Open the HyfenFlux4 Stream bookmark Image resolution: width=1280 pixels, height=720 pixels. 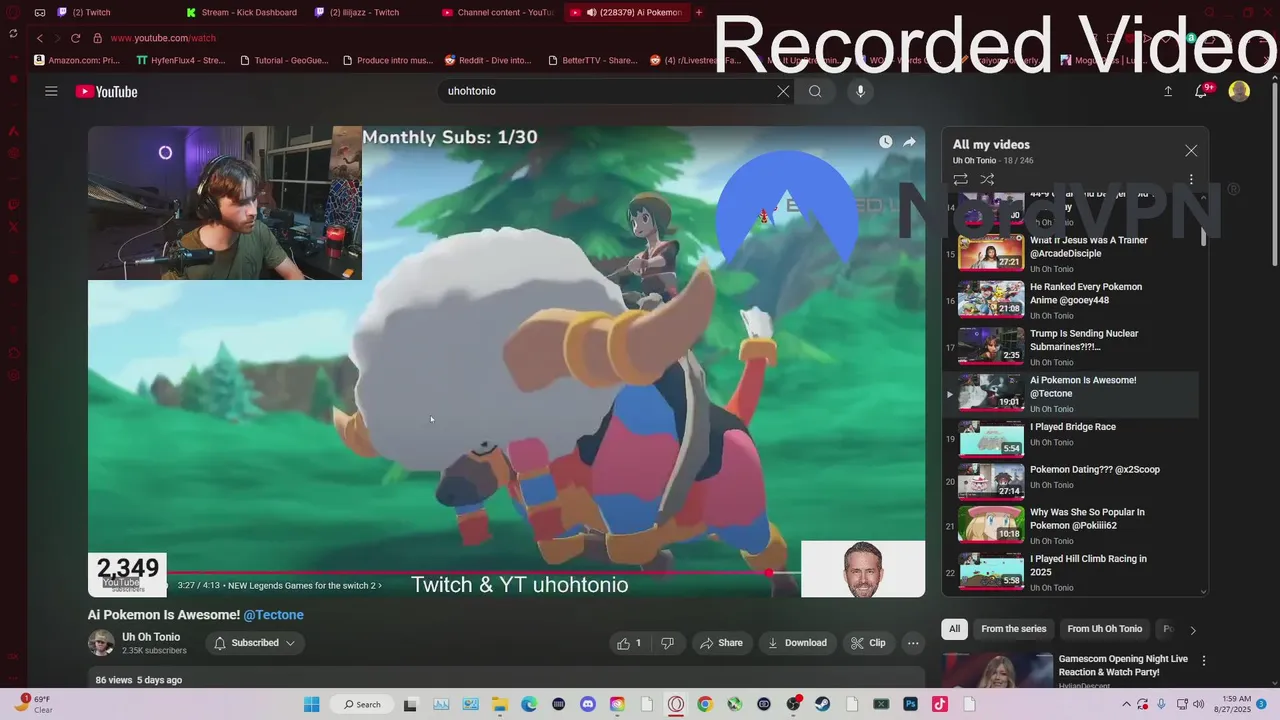coord(181,60)
